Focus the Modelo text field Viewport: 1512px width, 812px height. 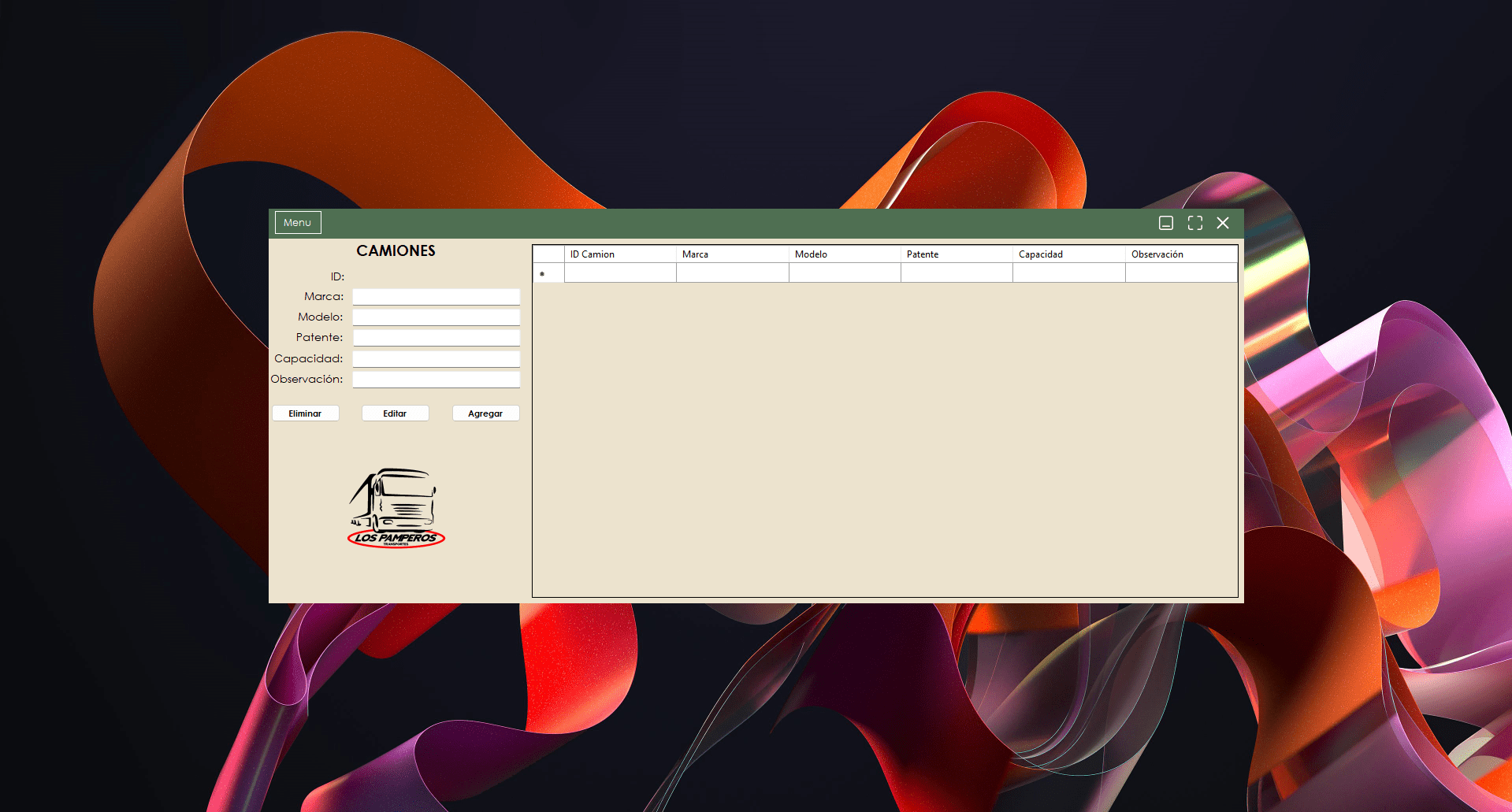coord(436,317)
